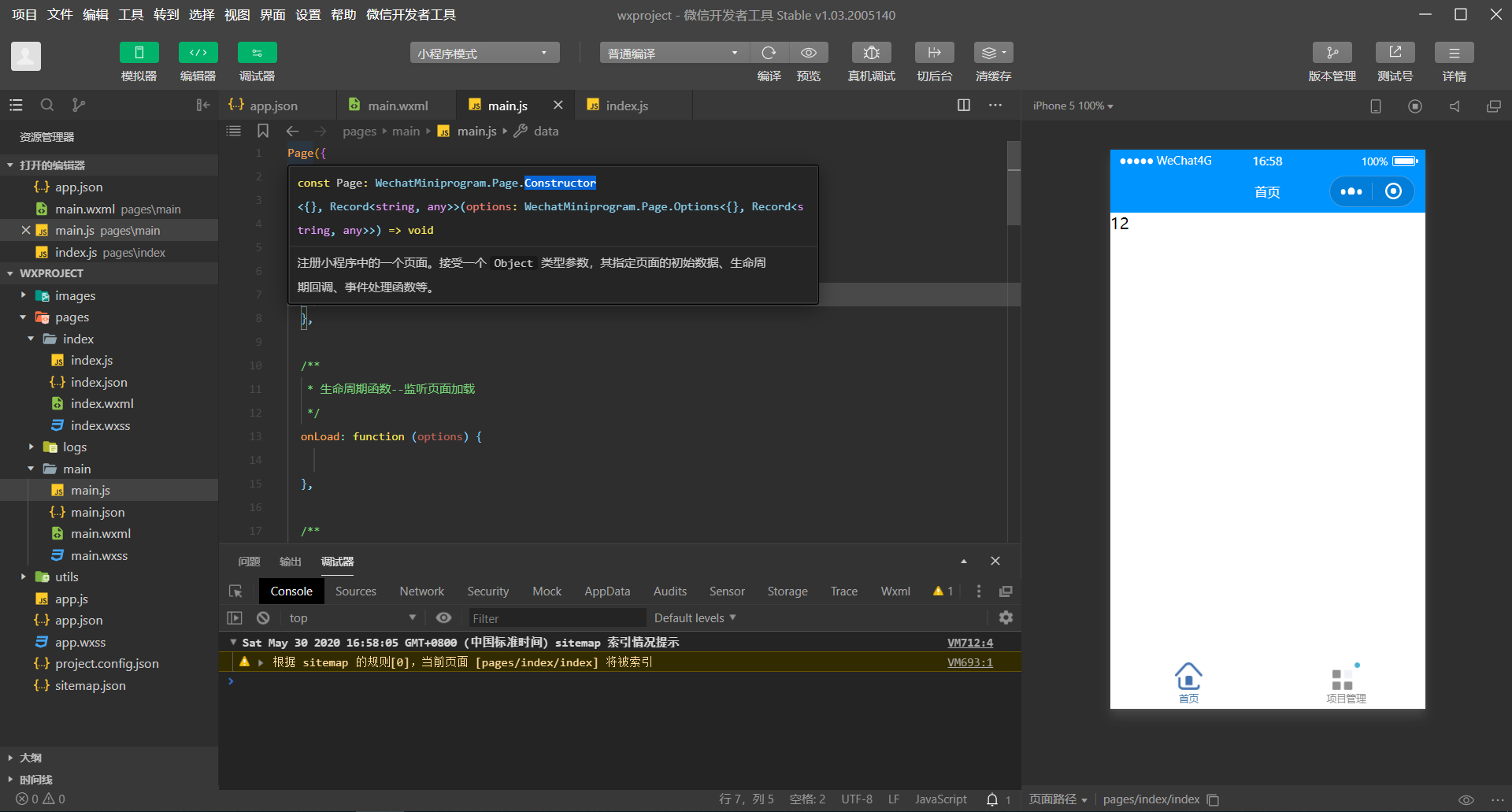Click the console Filter input field

click(x=557, y=618)
